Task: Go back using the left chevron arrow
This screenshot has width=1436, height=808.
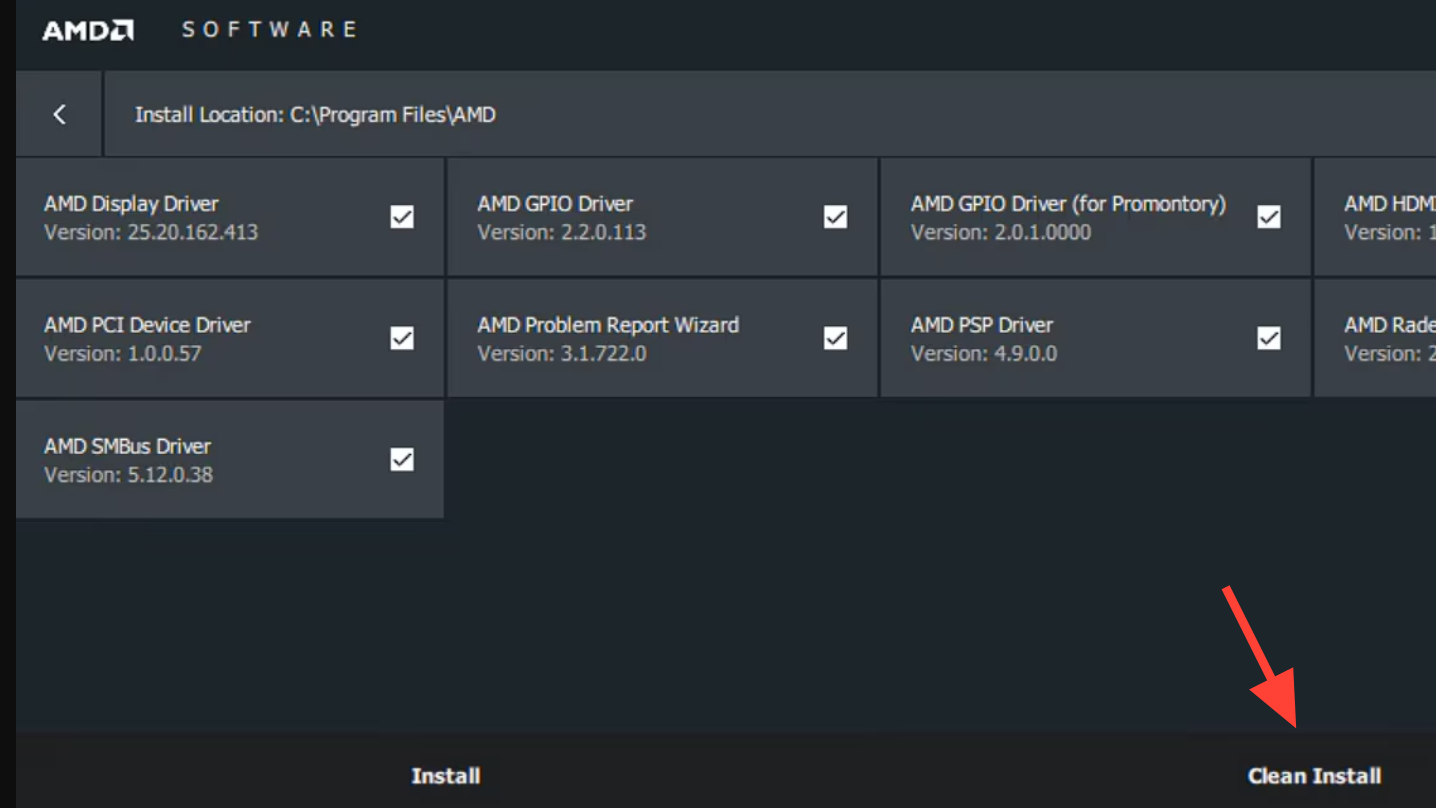Action: (x=59, y=115)
